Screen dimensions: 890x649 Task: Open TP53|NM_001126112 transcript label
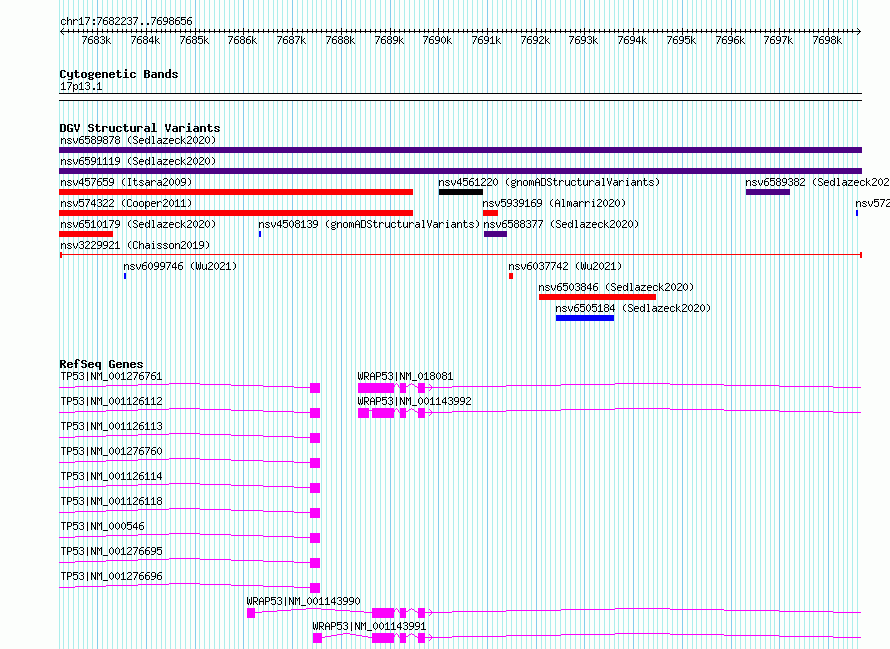tap(111, 401)
